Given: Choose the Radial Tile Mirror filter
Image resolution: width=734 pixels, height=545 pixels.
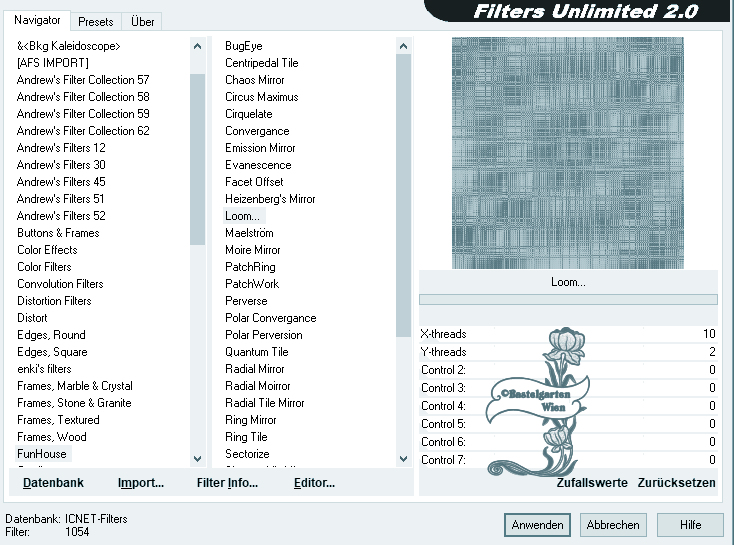Looking at the screenshot, I should point(264,403).
